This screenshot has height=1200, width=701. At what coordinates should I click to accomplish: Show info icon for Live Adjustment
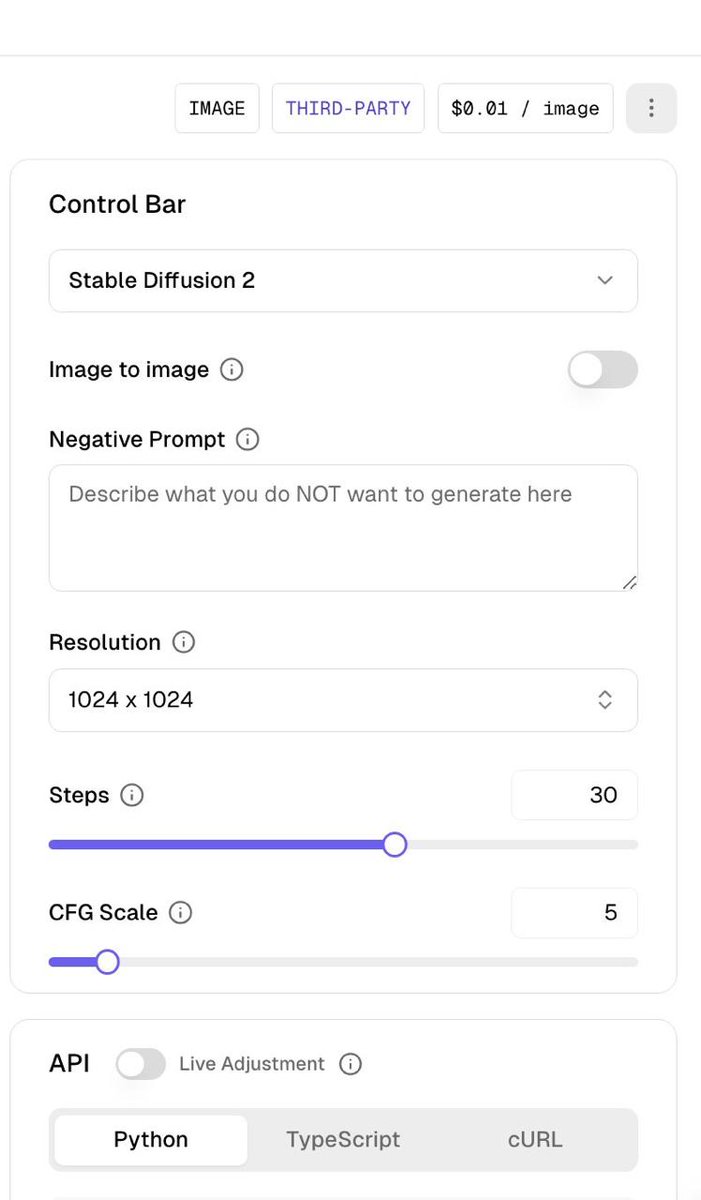[x=350, y=1064]
